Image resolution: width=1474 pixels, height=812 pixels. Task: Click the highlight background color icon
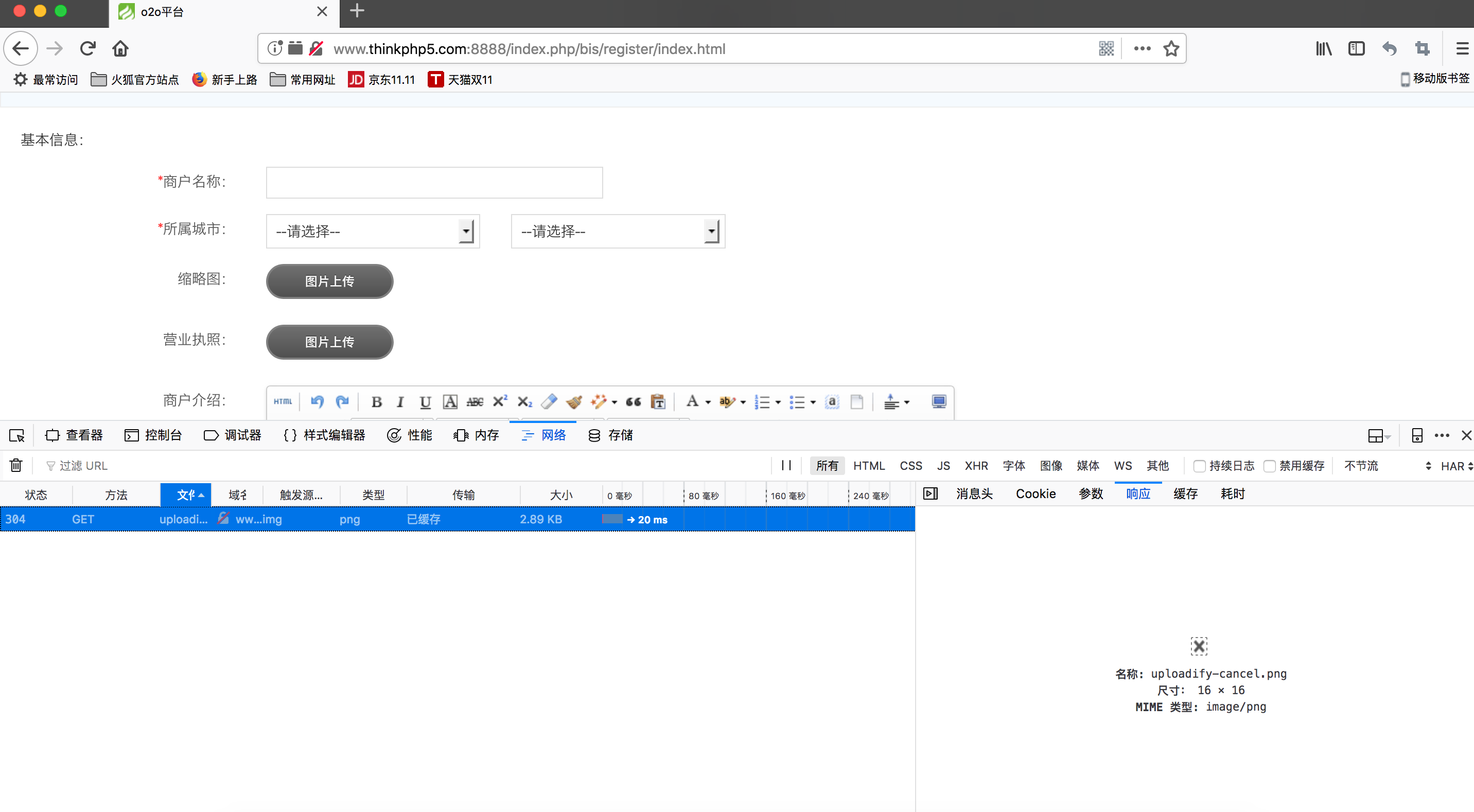pyautogui.click(x=727, y=402)
